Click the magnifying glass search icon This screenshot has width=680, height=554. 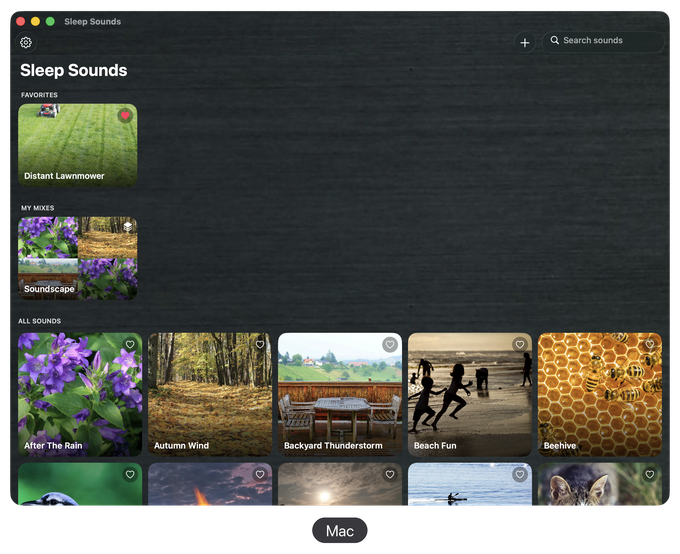click(x=554, y=40)
